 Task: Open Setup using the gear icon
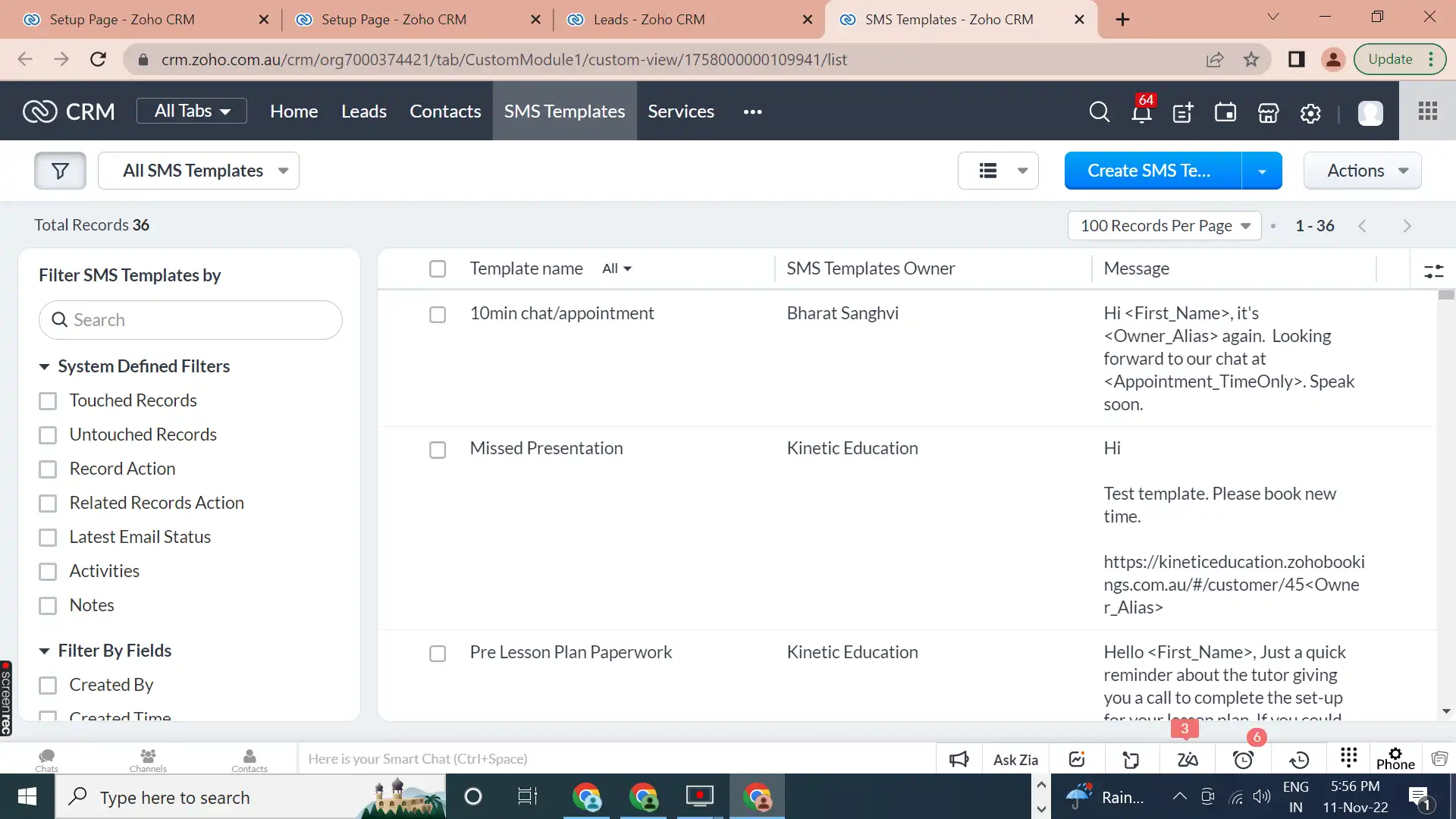(x=1310, y=112)
